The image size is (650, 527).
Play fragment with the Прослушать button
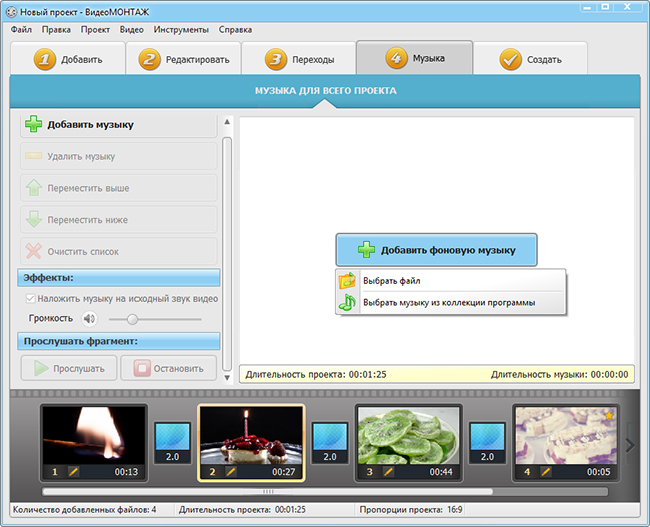click(x=69, y=368)
